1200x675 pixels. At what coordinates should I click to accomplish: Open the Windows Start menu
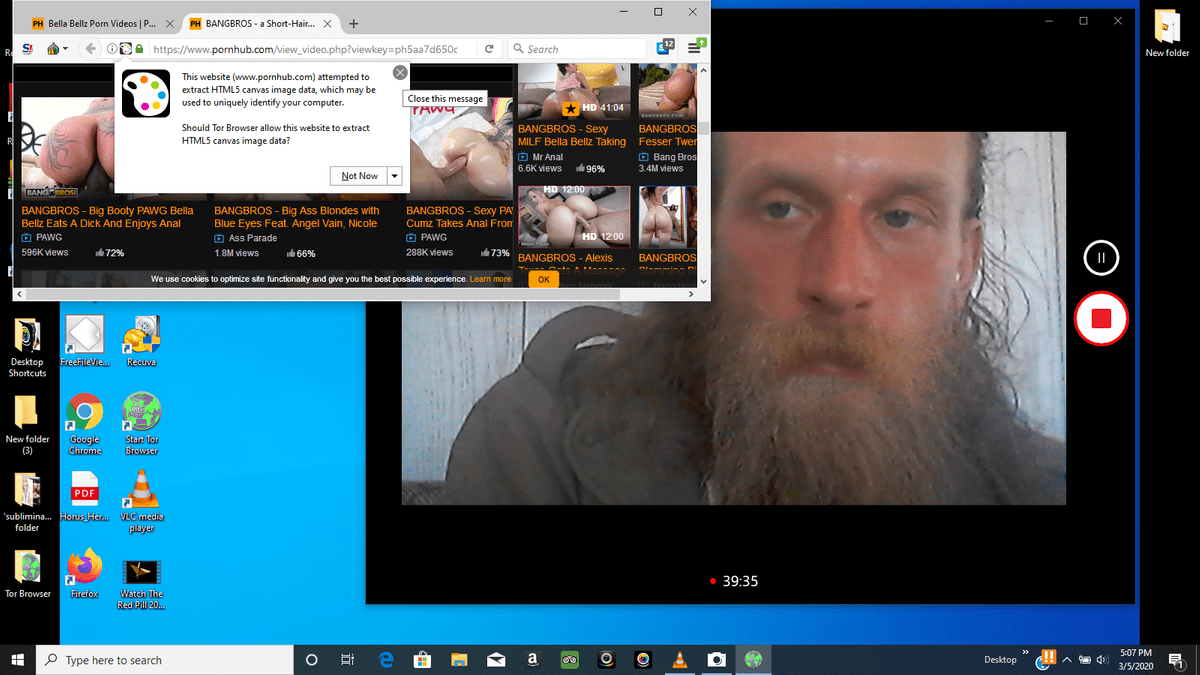pyautogui.click(x=18, y=660)
